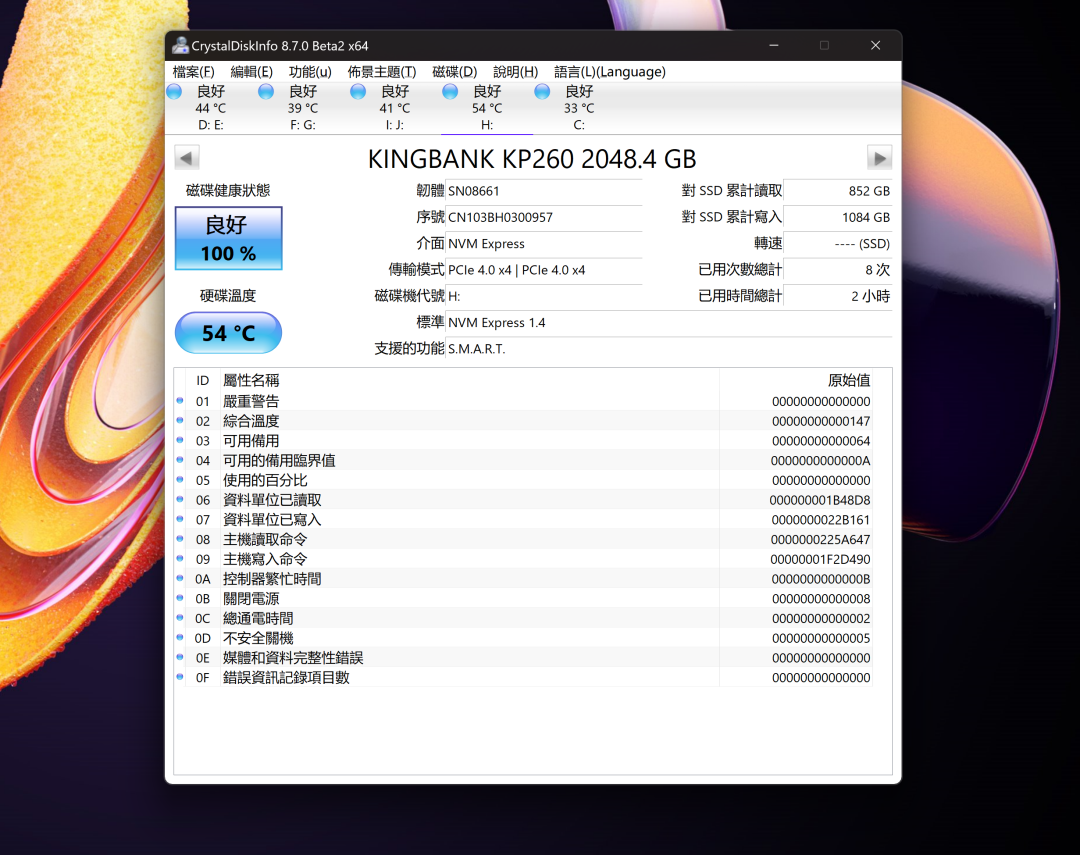
Task: Click raw value 00000000000147
Action: (821, 421)
